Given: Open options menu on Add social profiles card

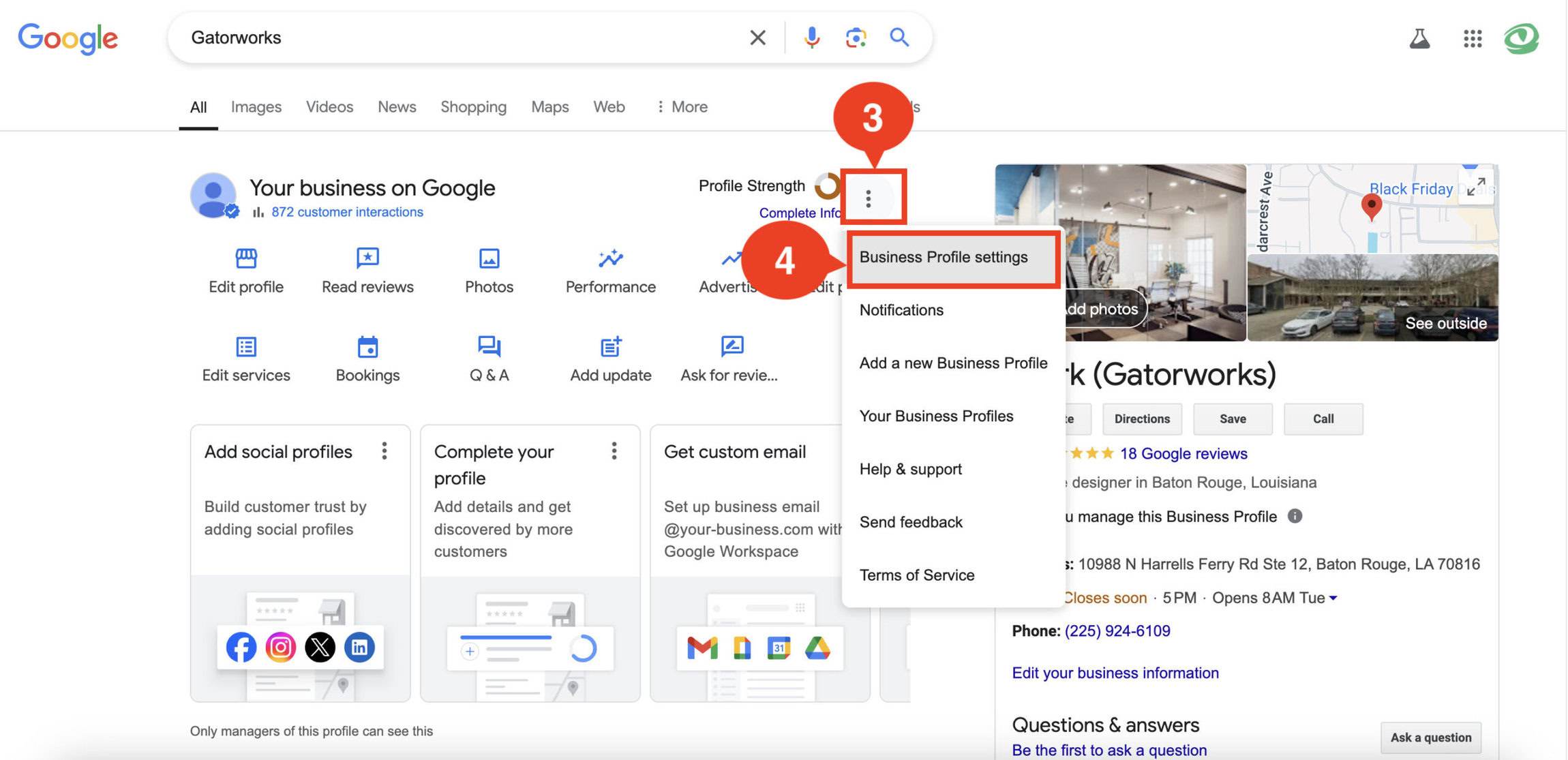Looking at the screenshot, I should [x=385, y=451].
